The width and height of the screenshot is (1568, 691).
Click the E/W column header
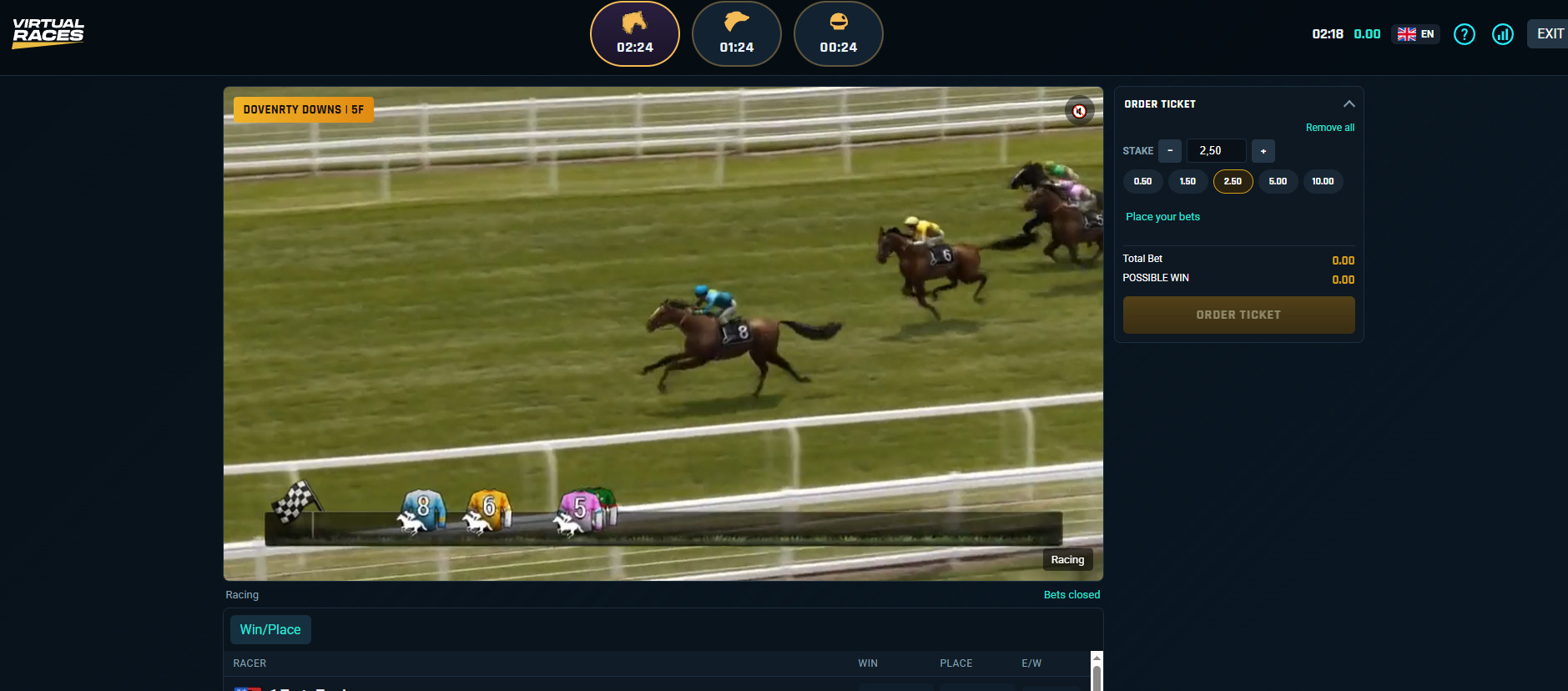[1031, 663]
